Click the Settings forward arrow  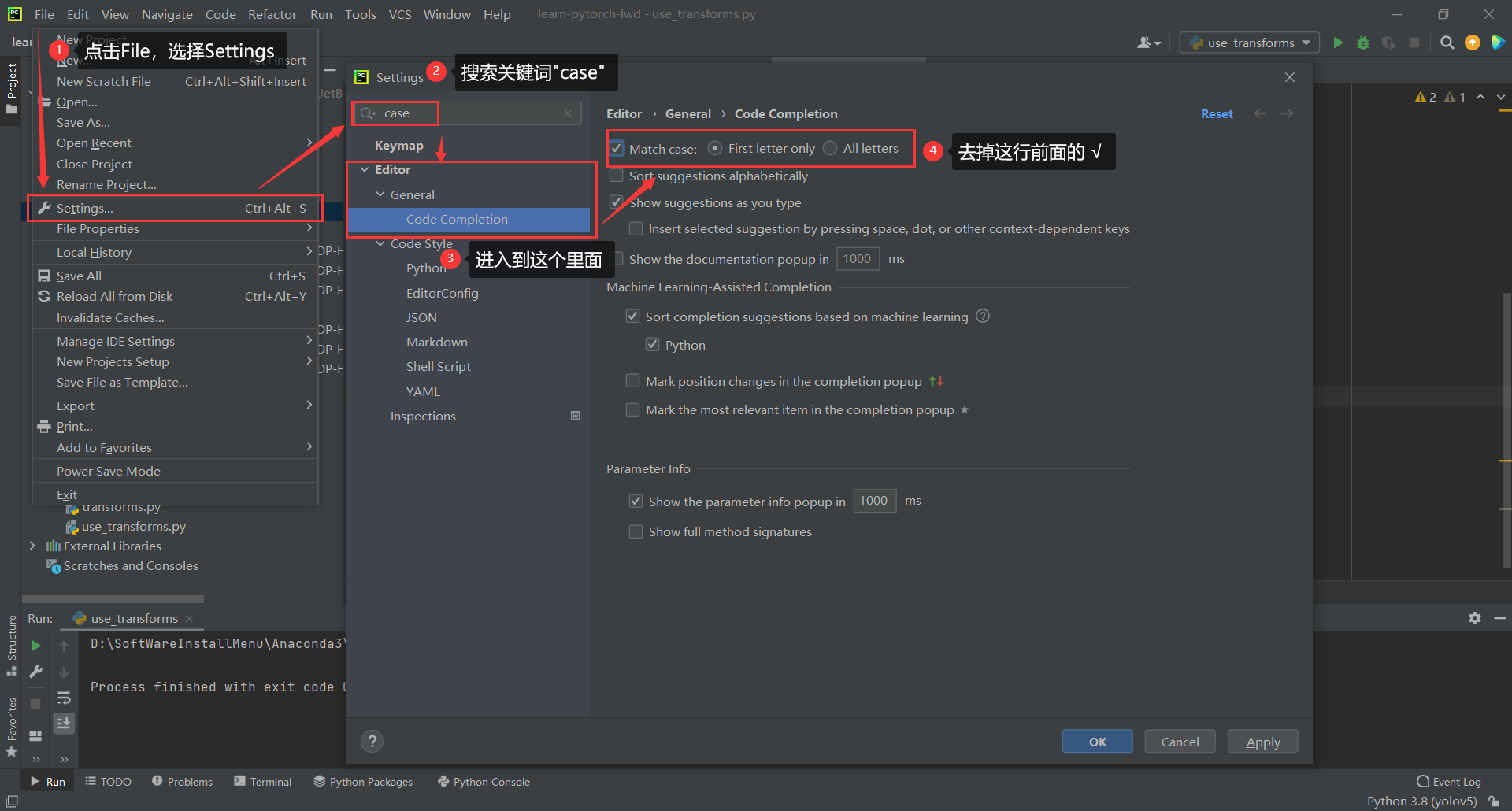[x=1287, y=113]
